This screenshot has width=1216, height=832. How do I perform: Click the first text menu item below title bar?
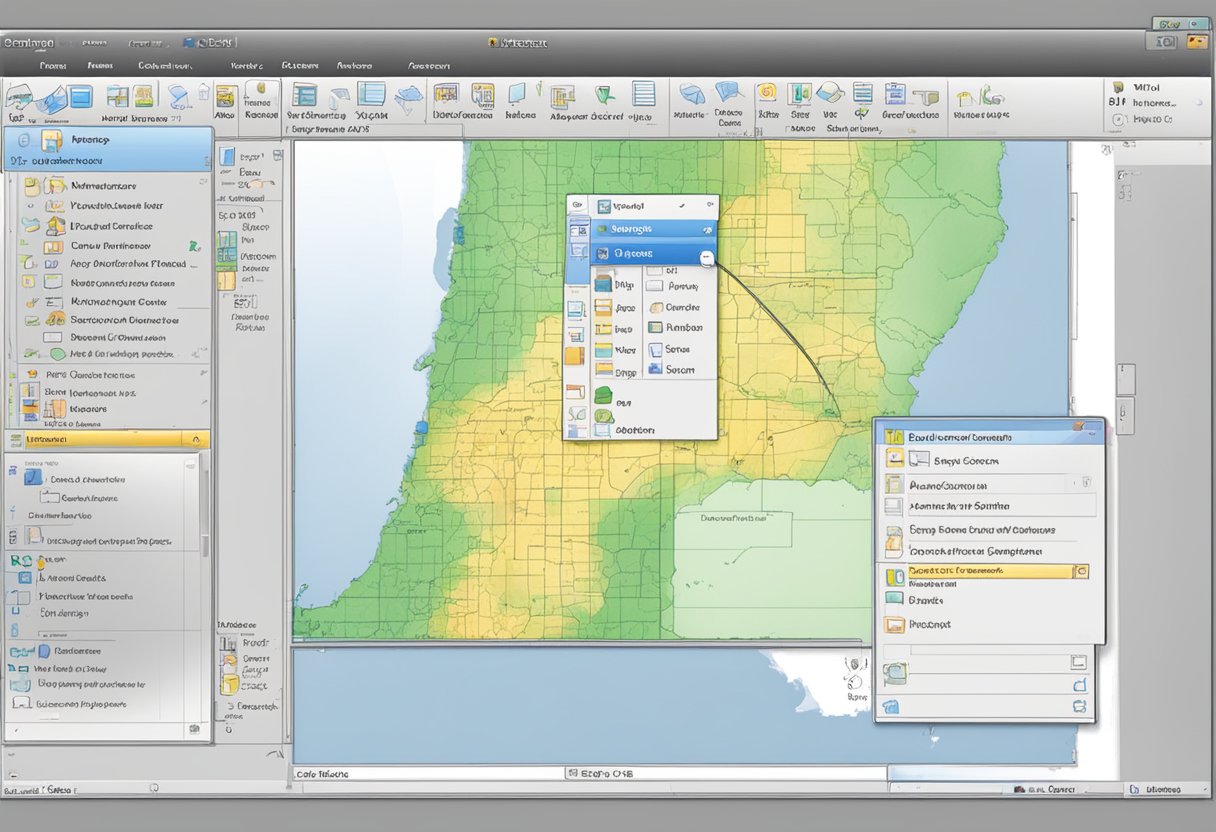[52, 65]
